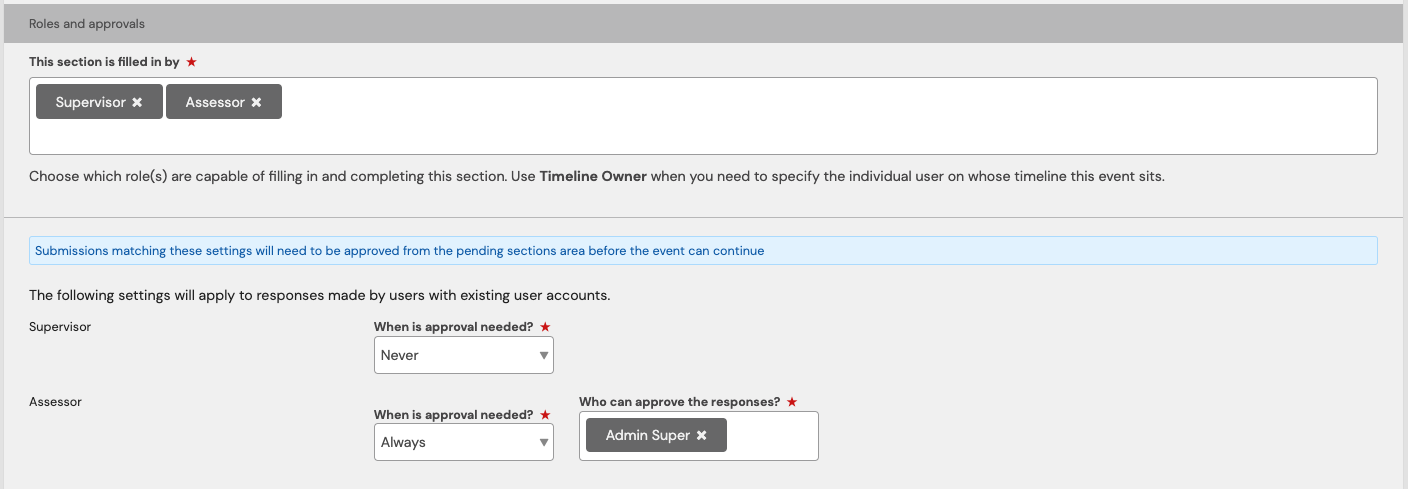Image resolution: width=1408 pixels, height=489 pixels.
Task: Click Assessor row's "When is approval needed?" label
Action: coord(455,414)
